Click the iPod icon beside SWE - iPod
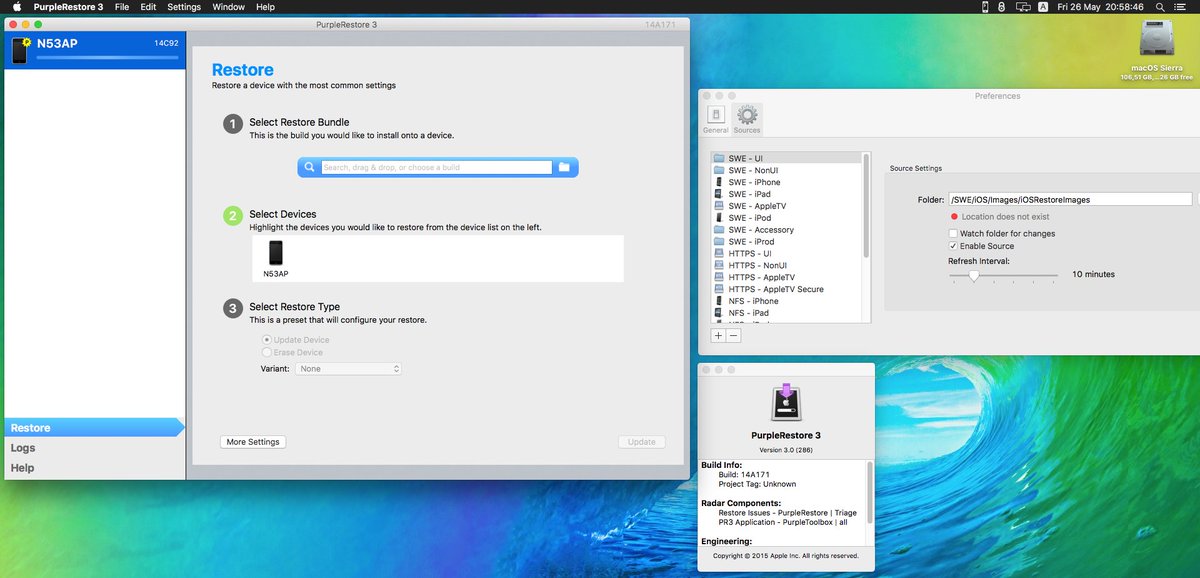 click(719, 217)
